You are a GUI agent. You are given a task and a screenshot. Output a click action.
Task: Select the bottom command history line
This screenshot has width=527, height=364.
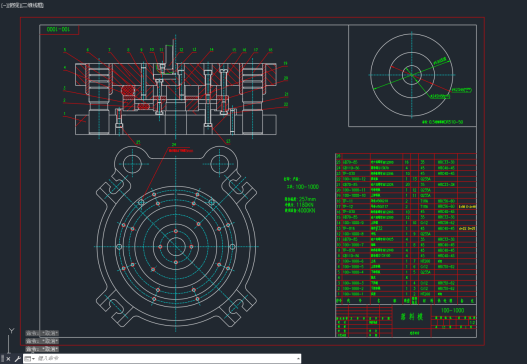[x=42, y=349]
